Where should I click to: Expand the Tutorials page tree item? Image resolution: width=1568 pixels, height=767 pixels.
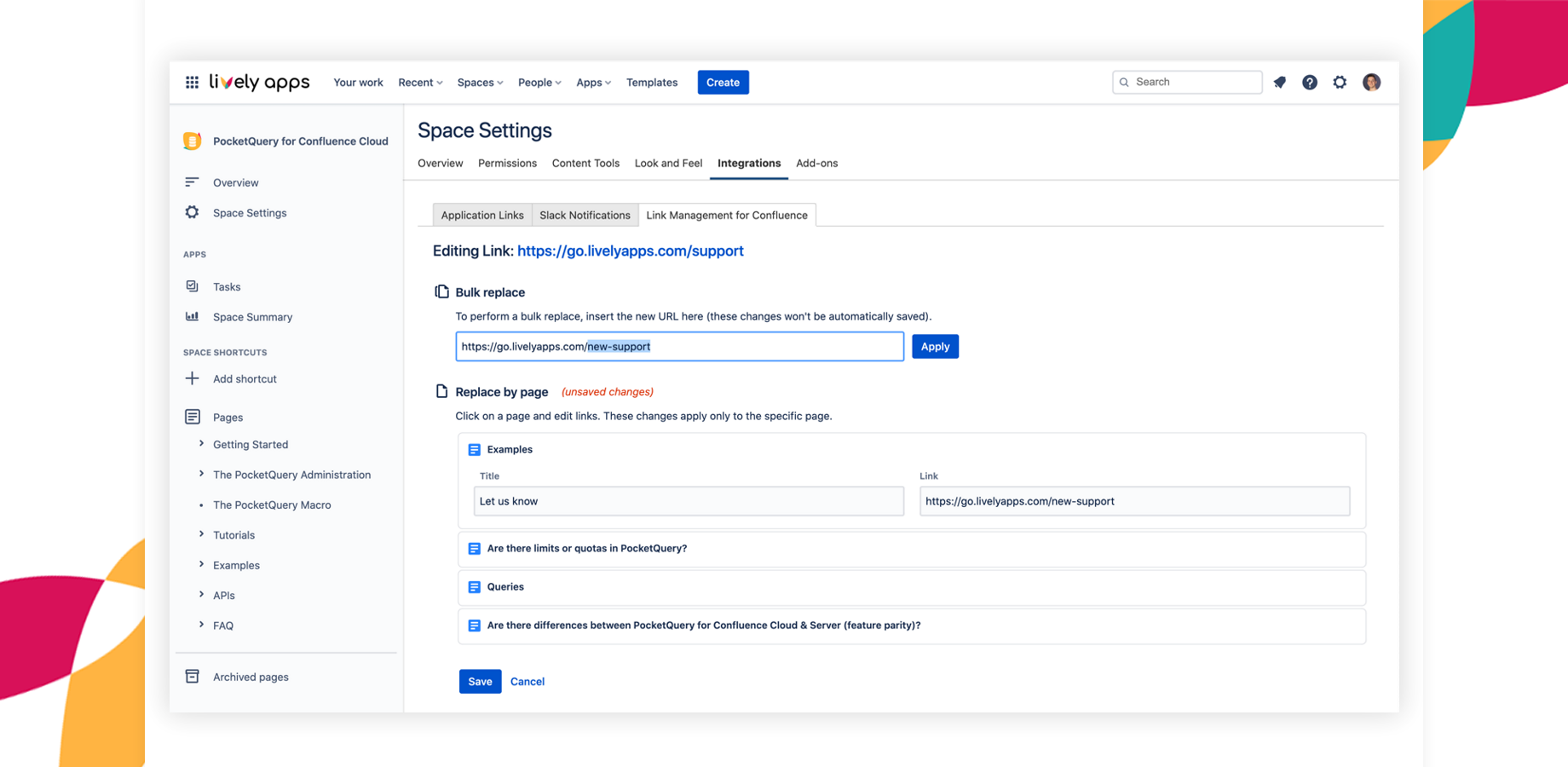202,534
